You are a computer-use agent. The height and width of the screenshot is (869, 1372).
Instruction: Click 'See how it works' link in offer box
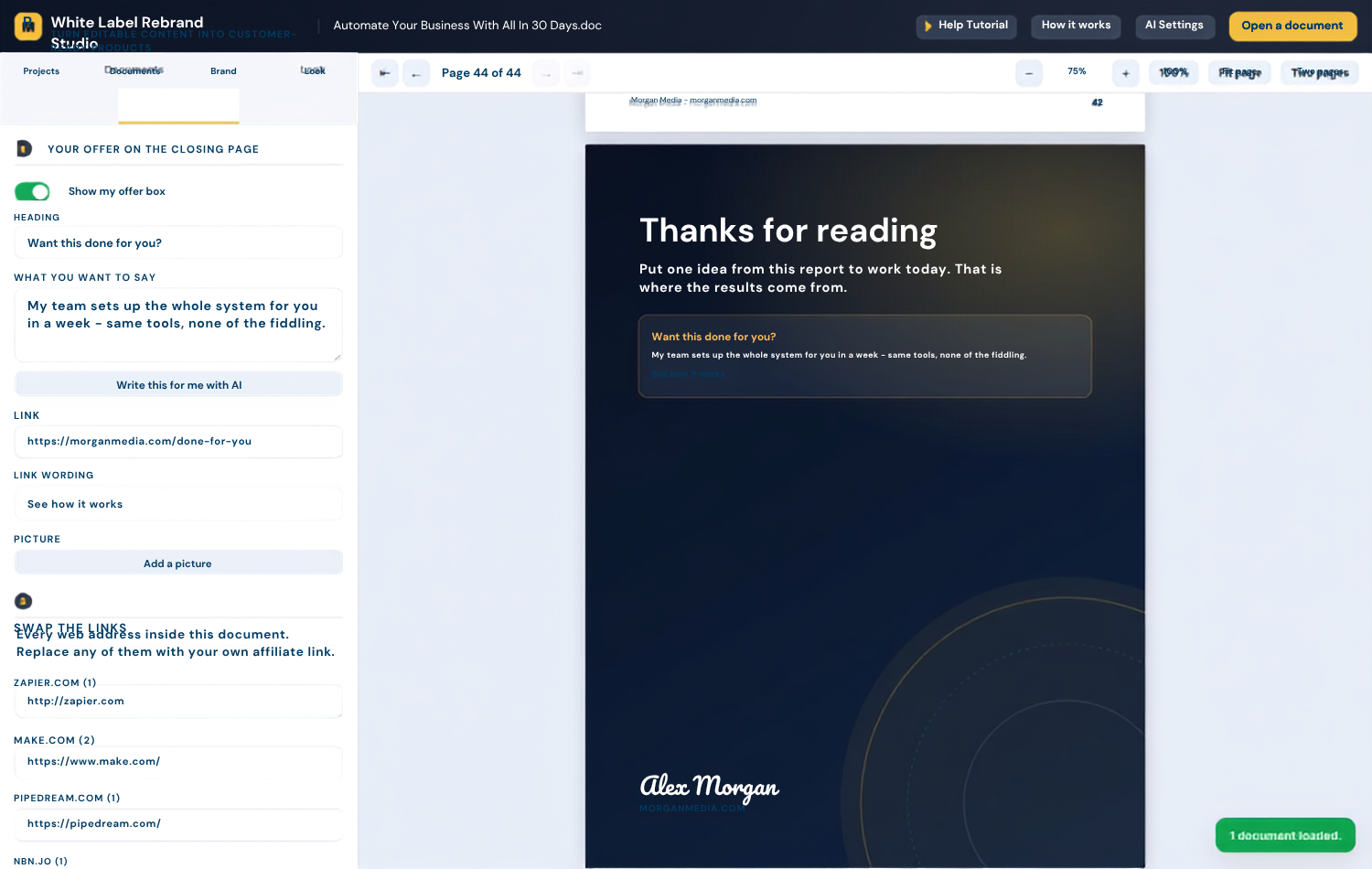pos(688,374)
